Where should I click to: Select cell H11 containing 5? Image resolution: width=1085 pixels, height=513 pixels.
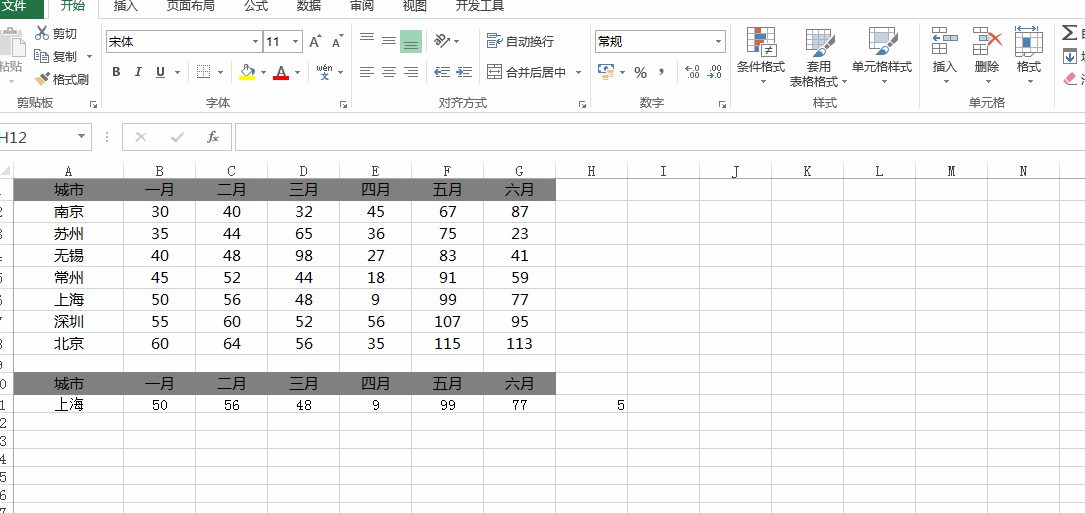pyautogui.click(x=592, y=405)
